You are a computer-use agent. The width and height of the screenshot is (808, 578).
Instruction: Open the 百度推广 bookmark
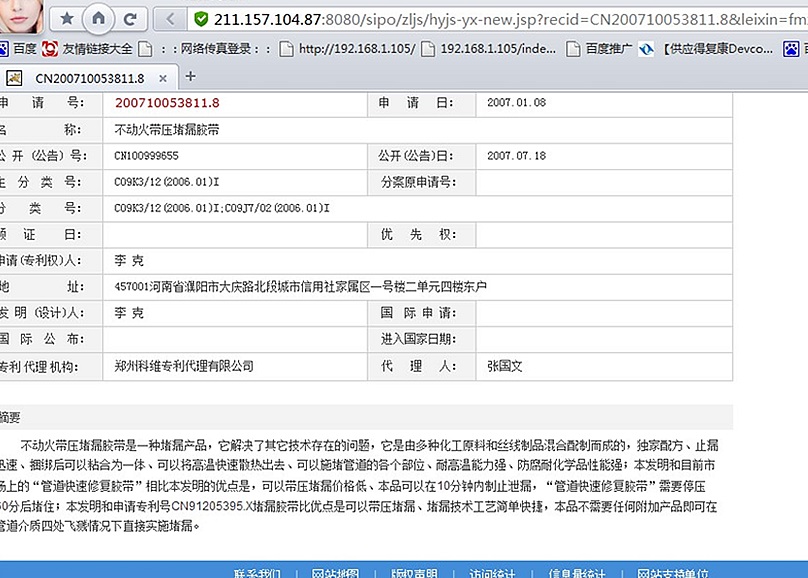tap(599, 48)
